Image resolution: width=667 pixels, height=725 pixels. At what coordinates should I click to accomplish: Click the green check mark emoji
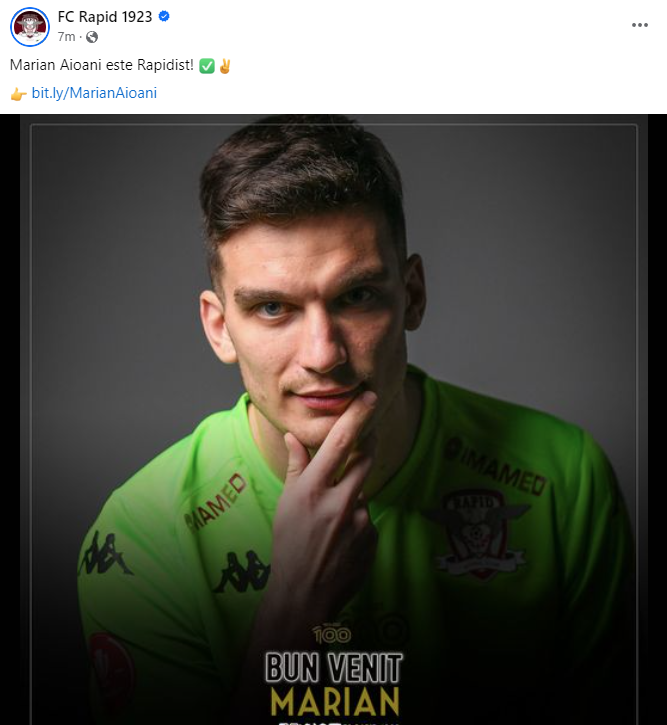point(207,66)
